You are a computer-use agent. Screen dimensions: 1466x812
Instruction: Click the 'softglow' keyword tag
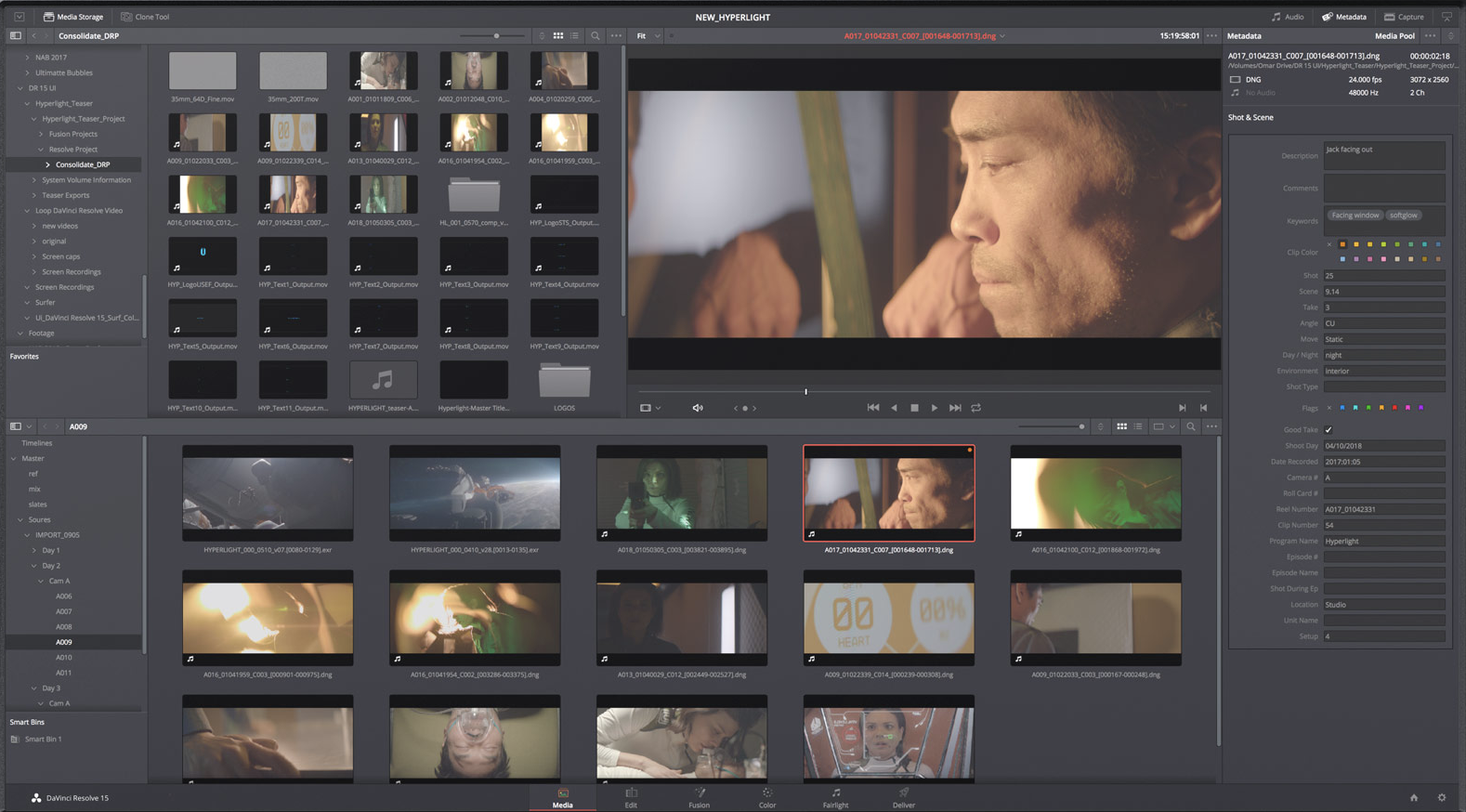coord(1404,216)
